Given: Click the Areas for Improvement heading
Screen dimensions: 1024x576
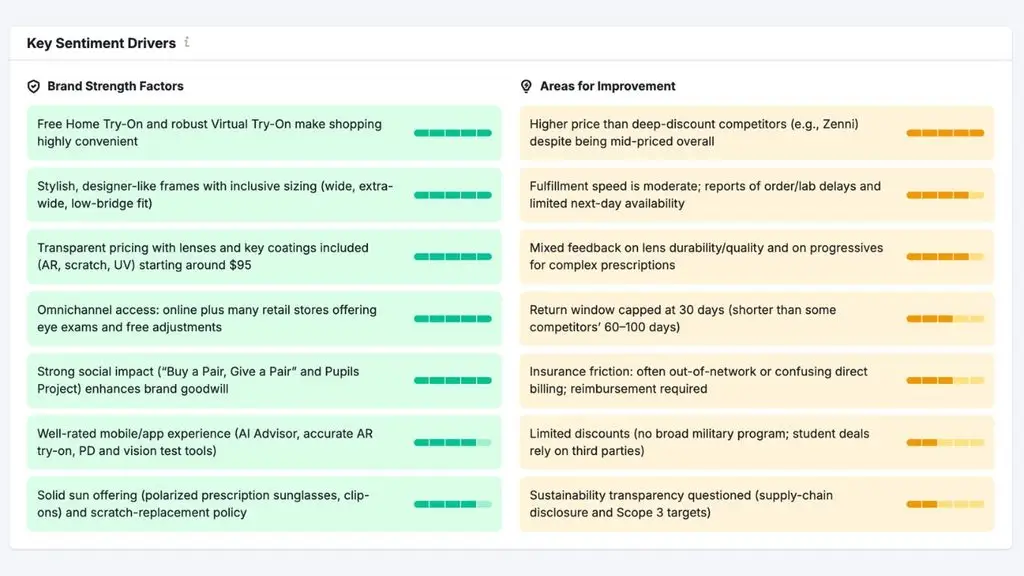Looking at the screenshot, I should [x=607, y=86].
